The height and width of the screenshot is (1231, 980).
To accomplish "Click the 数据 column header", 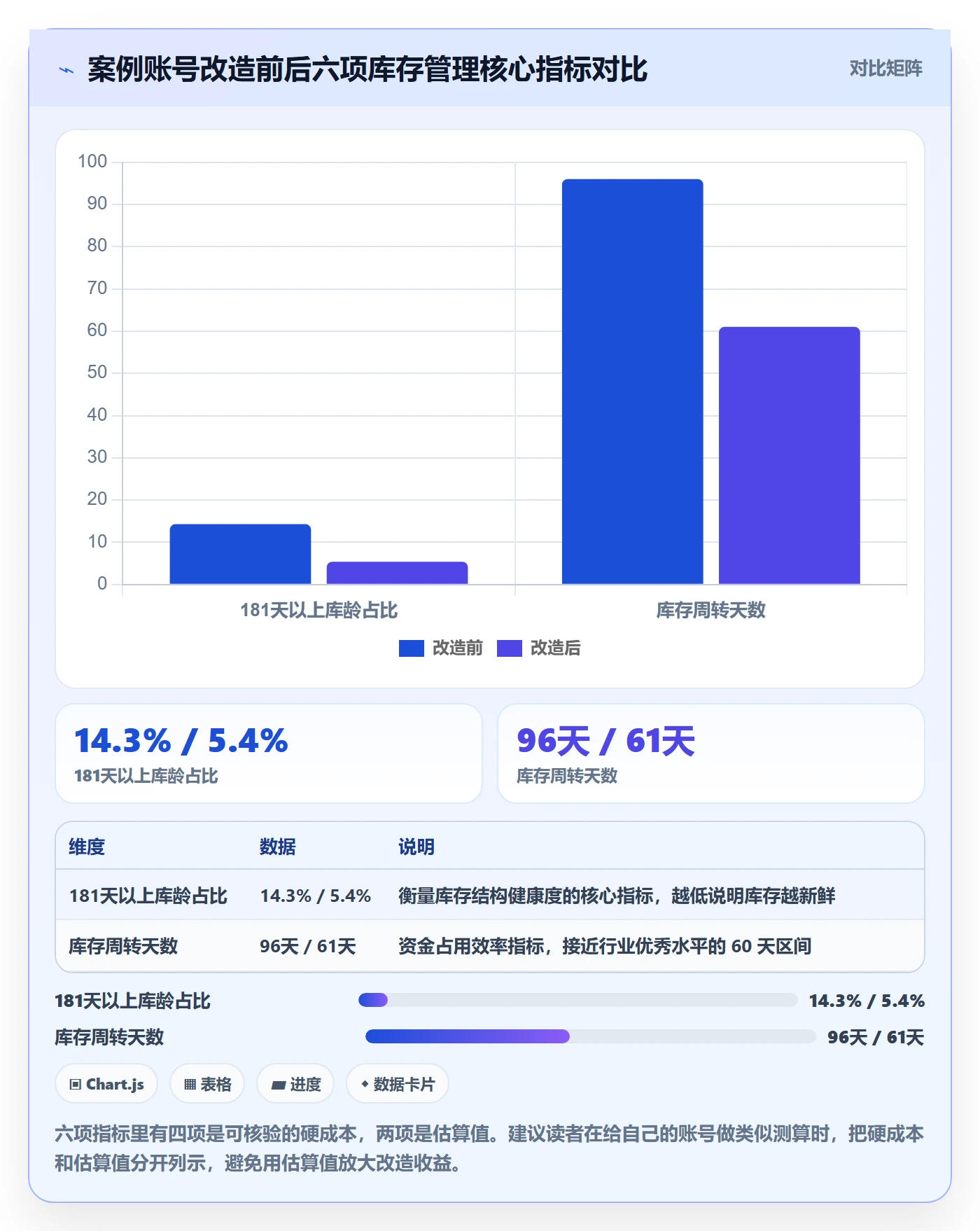I will [x=278, y=847].
